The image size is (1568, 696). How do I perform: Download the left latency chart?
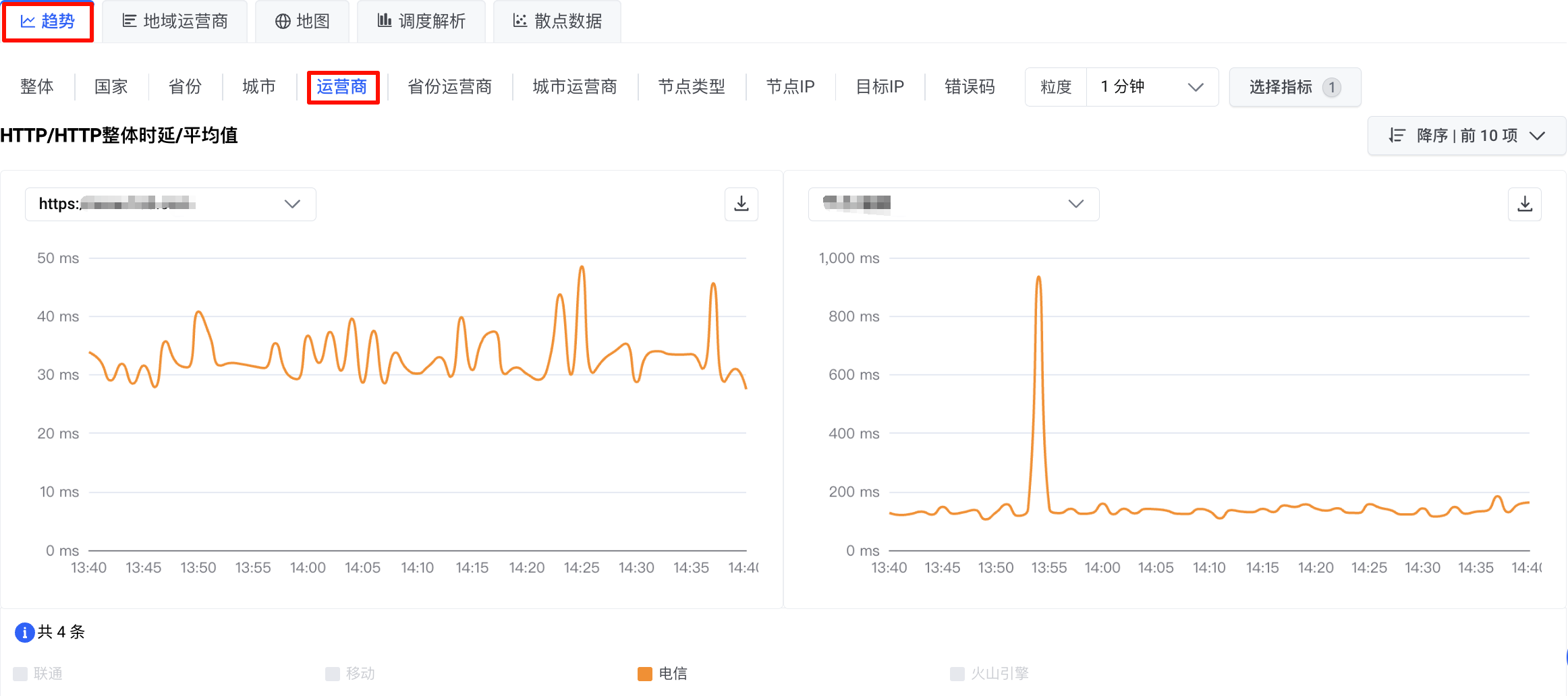[741, 204]
